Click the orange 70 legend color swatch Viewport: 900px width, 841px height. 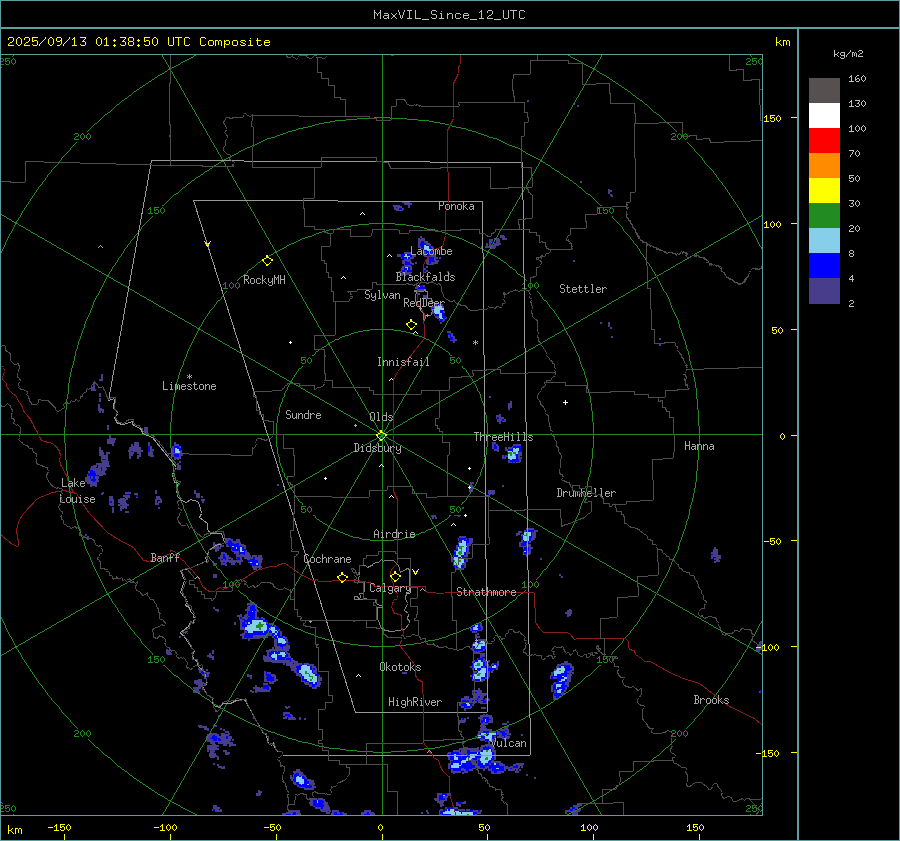coord(824,165)
